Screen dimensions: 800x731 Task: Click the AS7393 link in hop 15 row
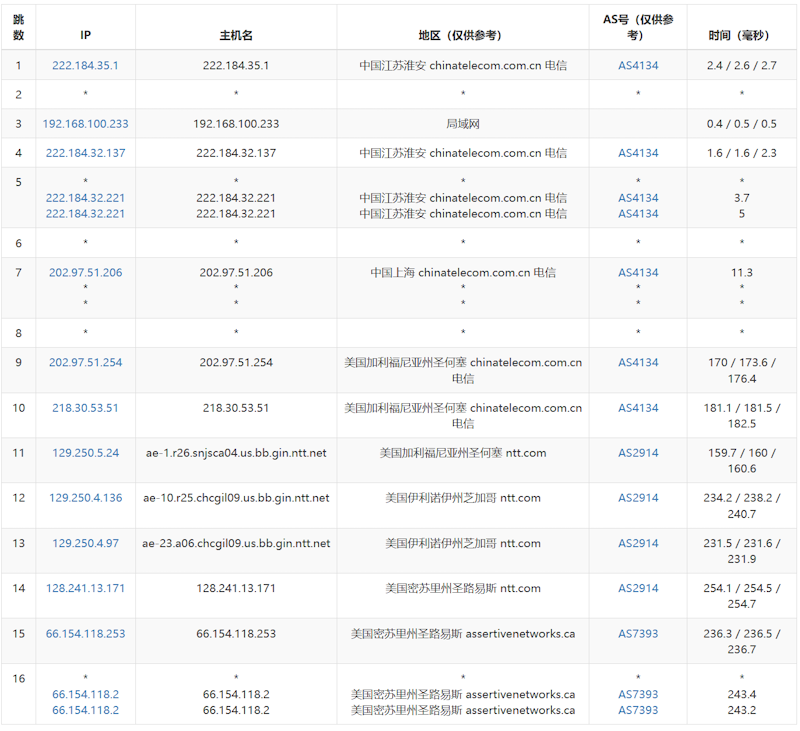point(638,634)
